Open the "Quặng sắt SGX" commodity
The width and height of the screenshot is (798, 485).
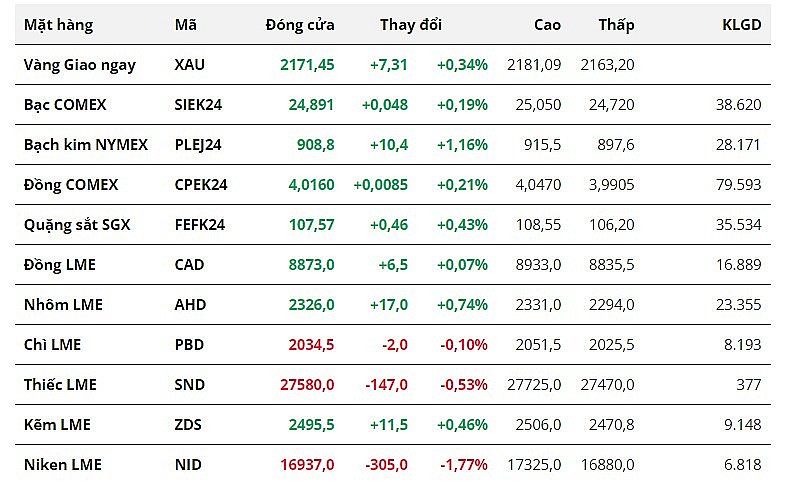pos(77,225)
